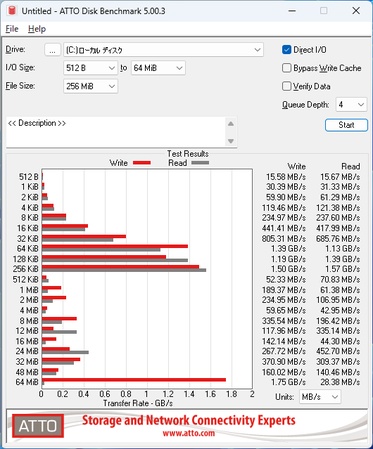The image size is (373, 449).
Task: Click the Write column header
Action: click(297, 166)
